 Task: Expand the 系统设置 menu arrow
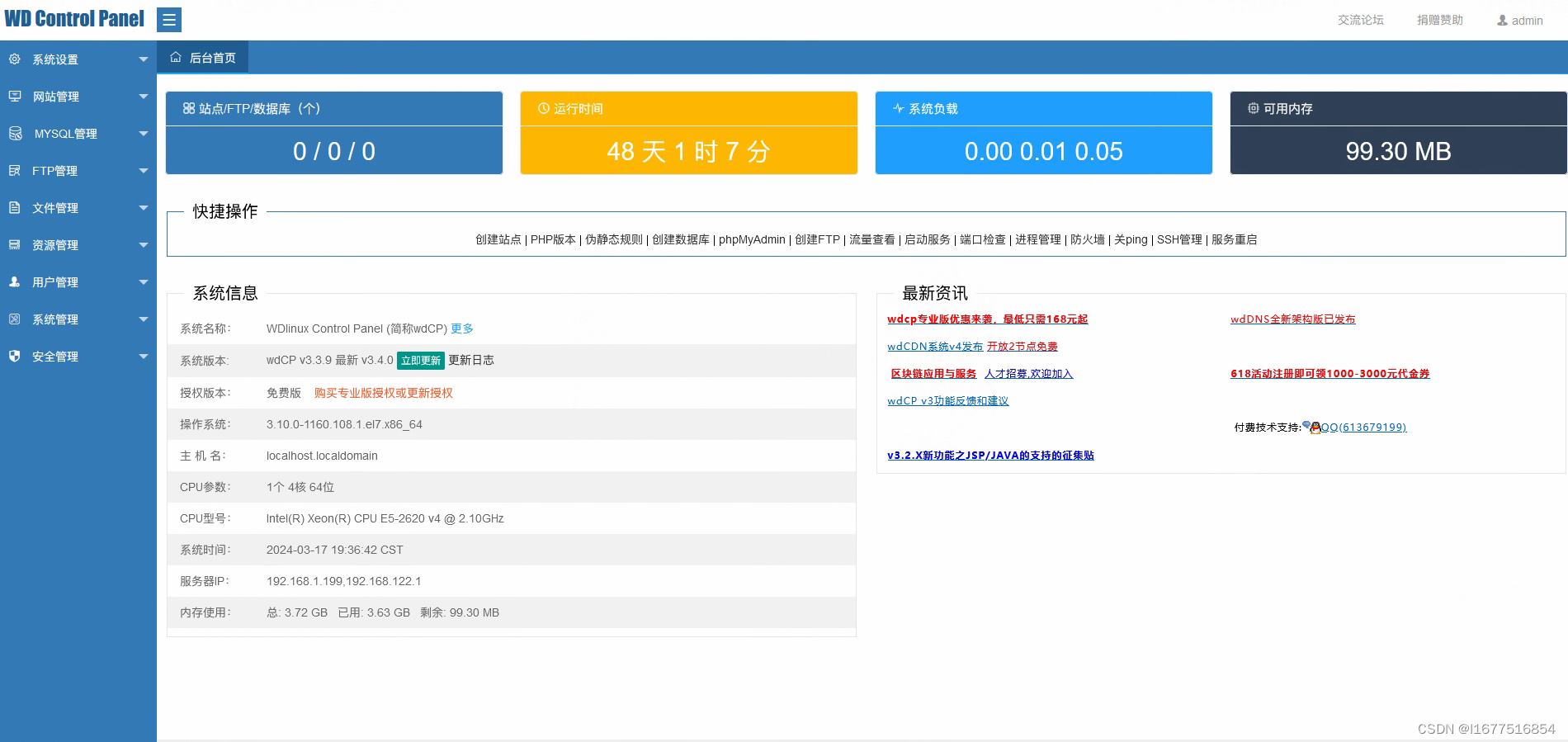[144, 59]
